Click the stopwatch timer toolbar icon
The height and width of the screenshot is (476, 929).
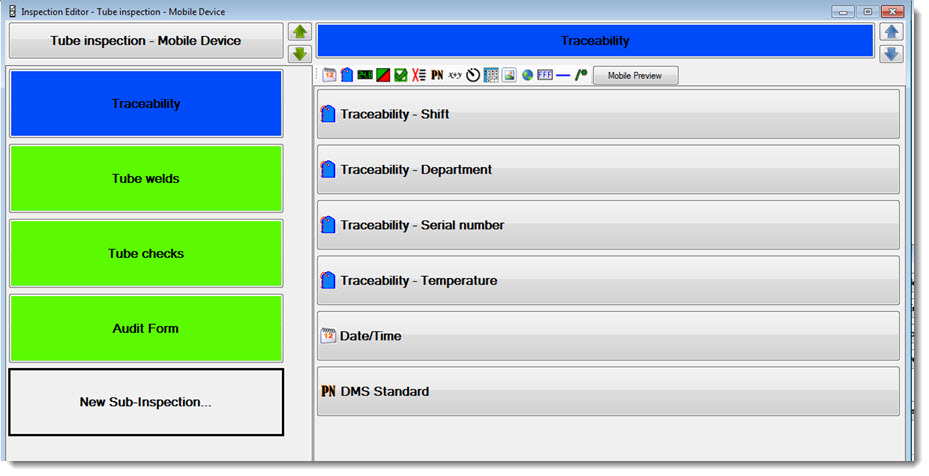pos(473,75)
